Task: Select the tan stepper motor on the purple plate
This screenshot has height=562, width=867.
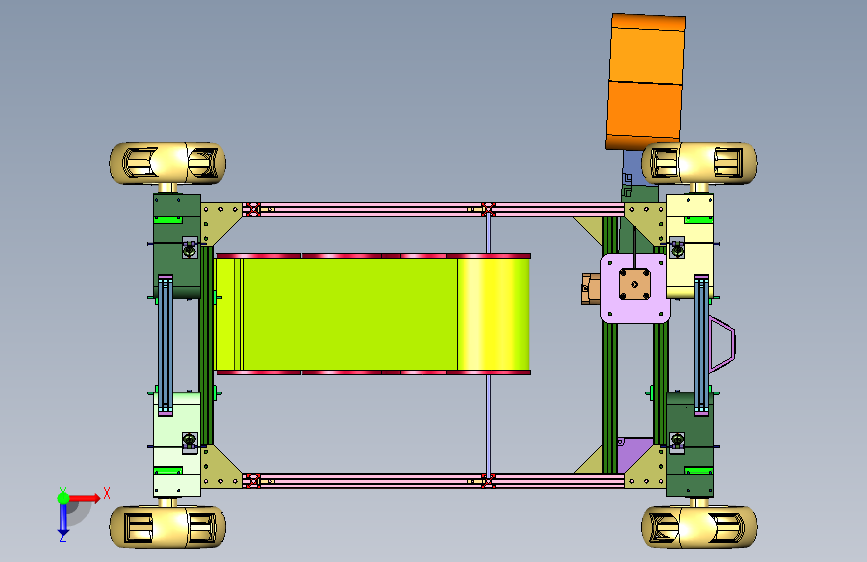Action: [x=634, y=284]
